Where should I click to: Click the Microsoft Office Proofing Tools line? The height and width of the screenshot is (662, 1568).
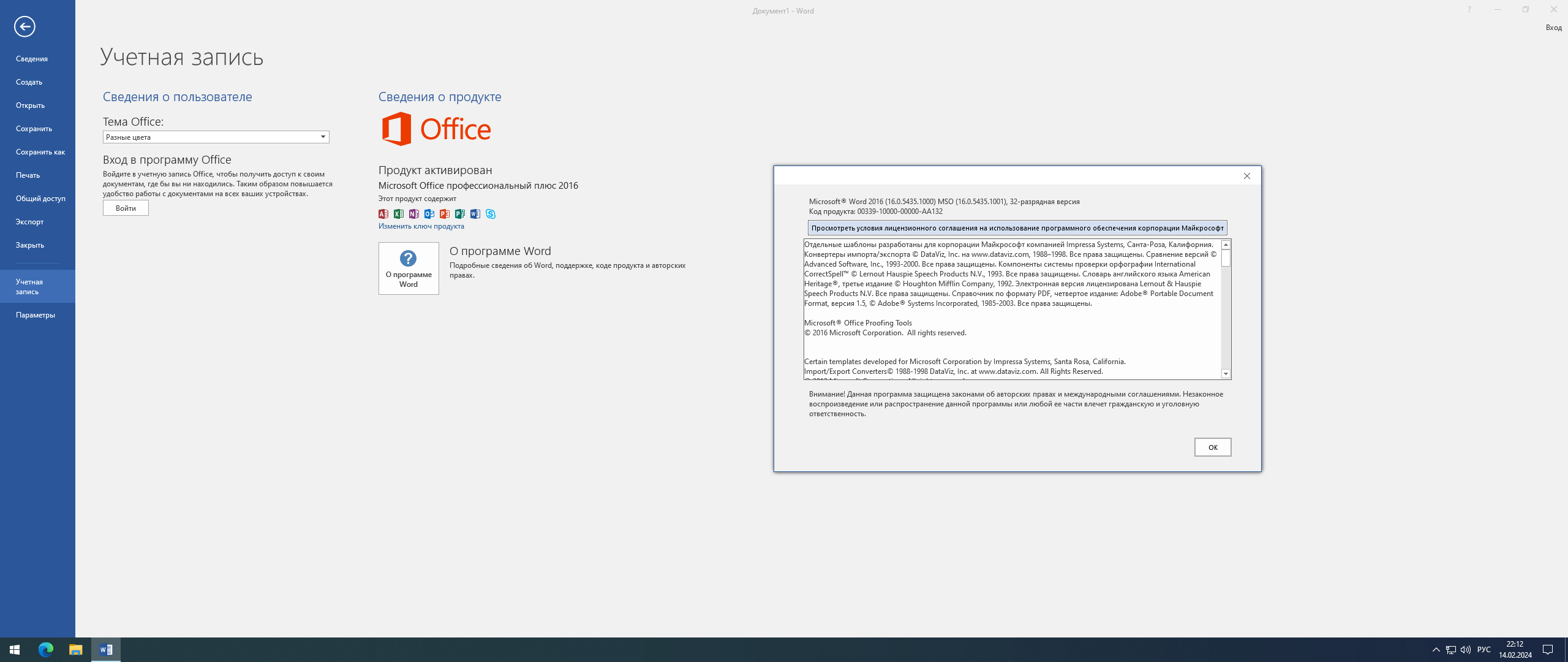tap(858, 323)
